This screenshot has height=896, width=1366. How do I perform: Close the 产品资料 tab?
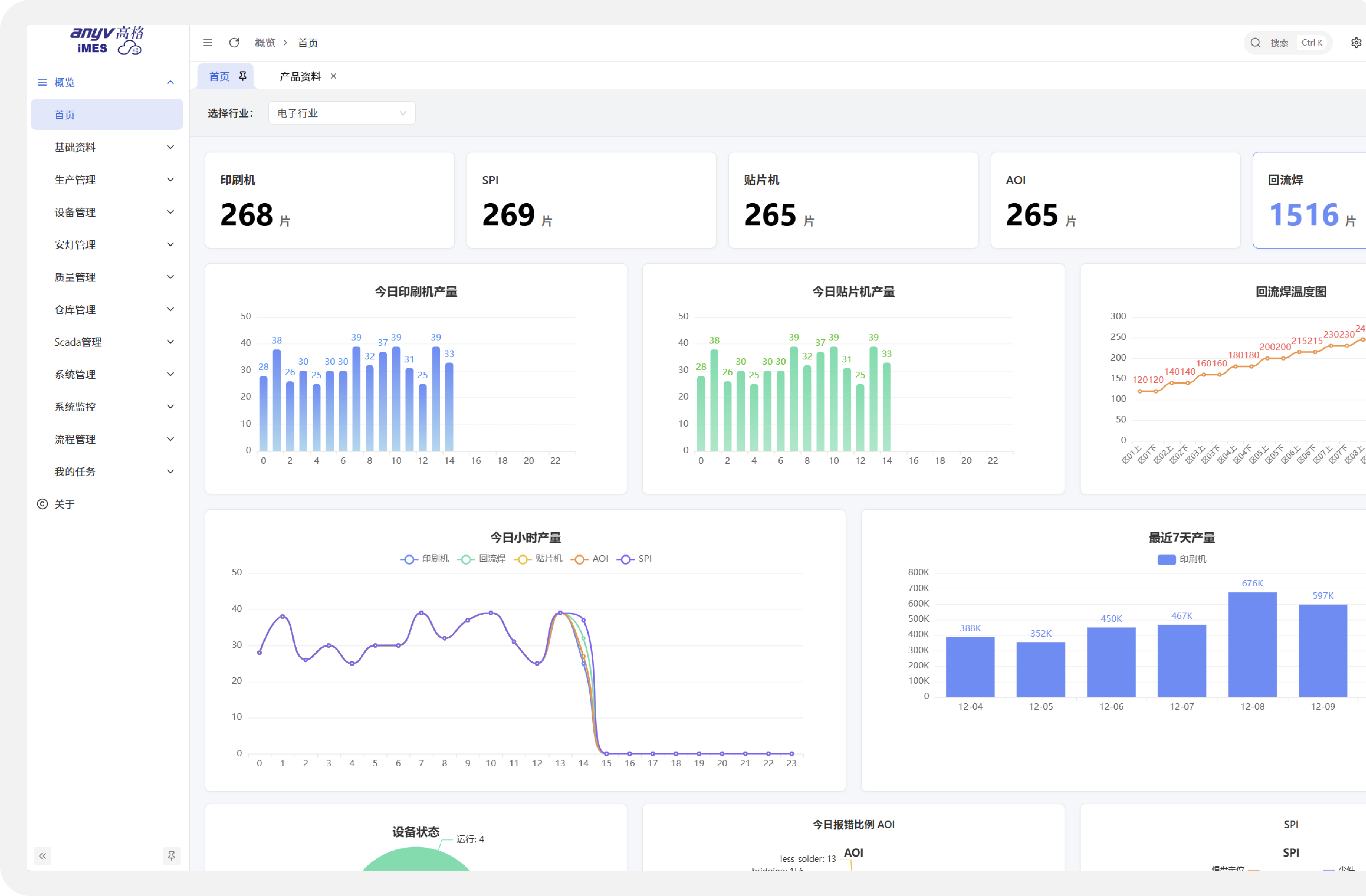tap(334, 76)
